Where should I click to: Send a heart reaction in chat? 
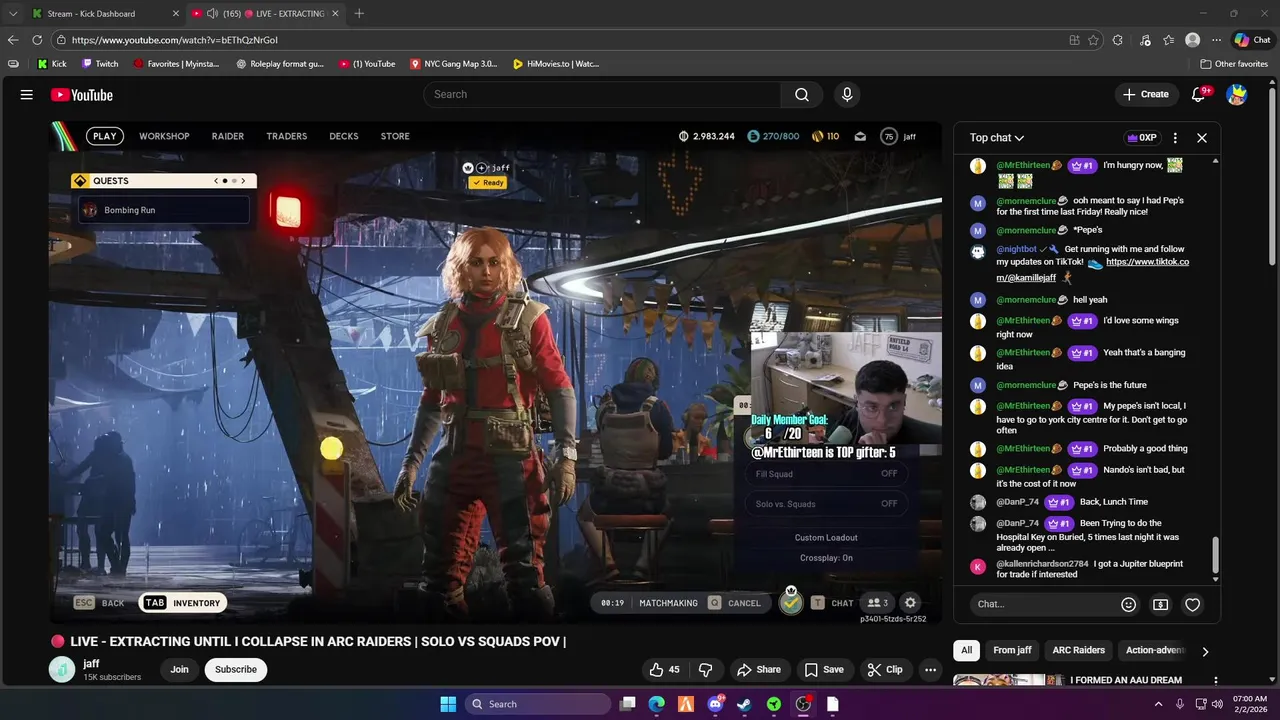1192,604
